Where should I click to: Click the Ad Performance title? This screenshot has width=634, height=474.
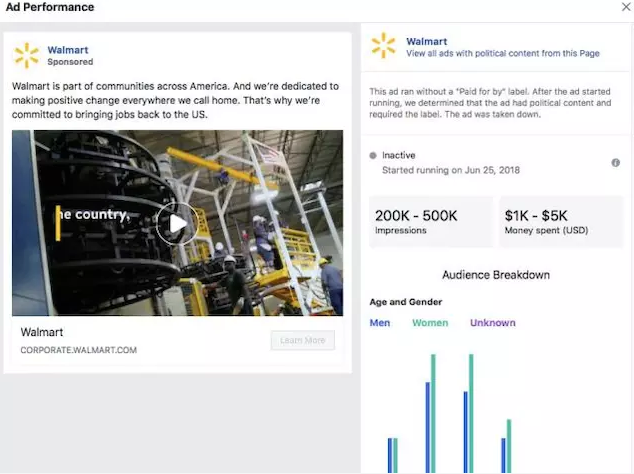click(50, 7)
